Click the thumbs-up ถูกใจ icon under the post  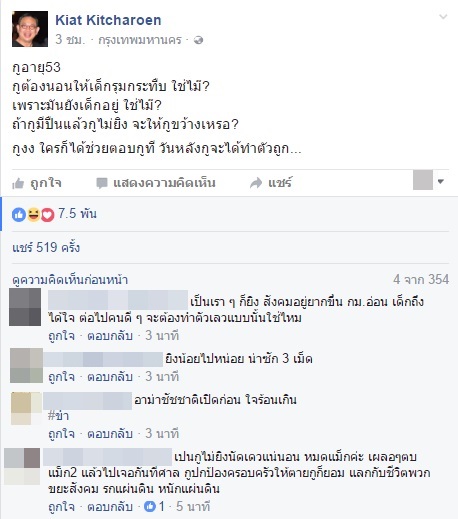tap(18, 183)
